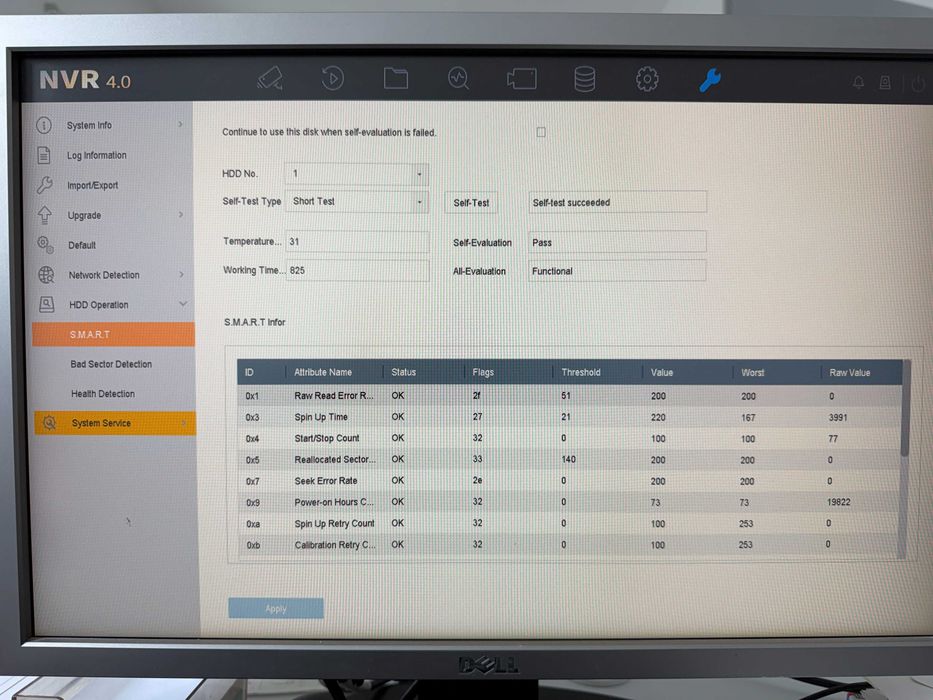The image size is (933, 700).
Task: Click the Upgrade arrow icon
Action: click(x=45, y=214)
